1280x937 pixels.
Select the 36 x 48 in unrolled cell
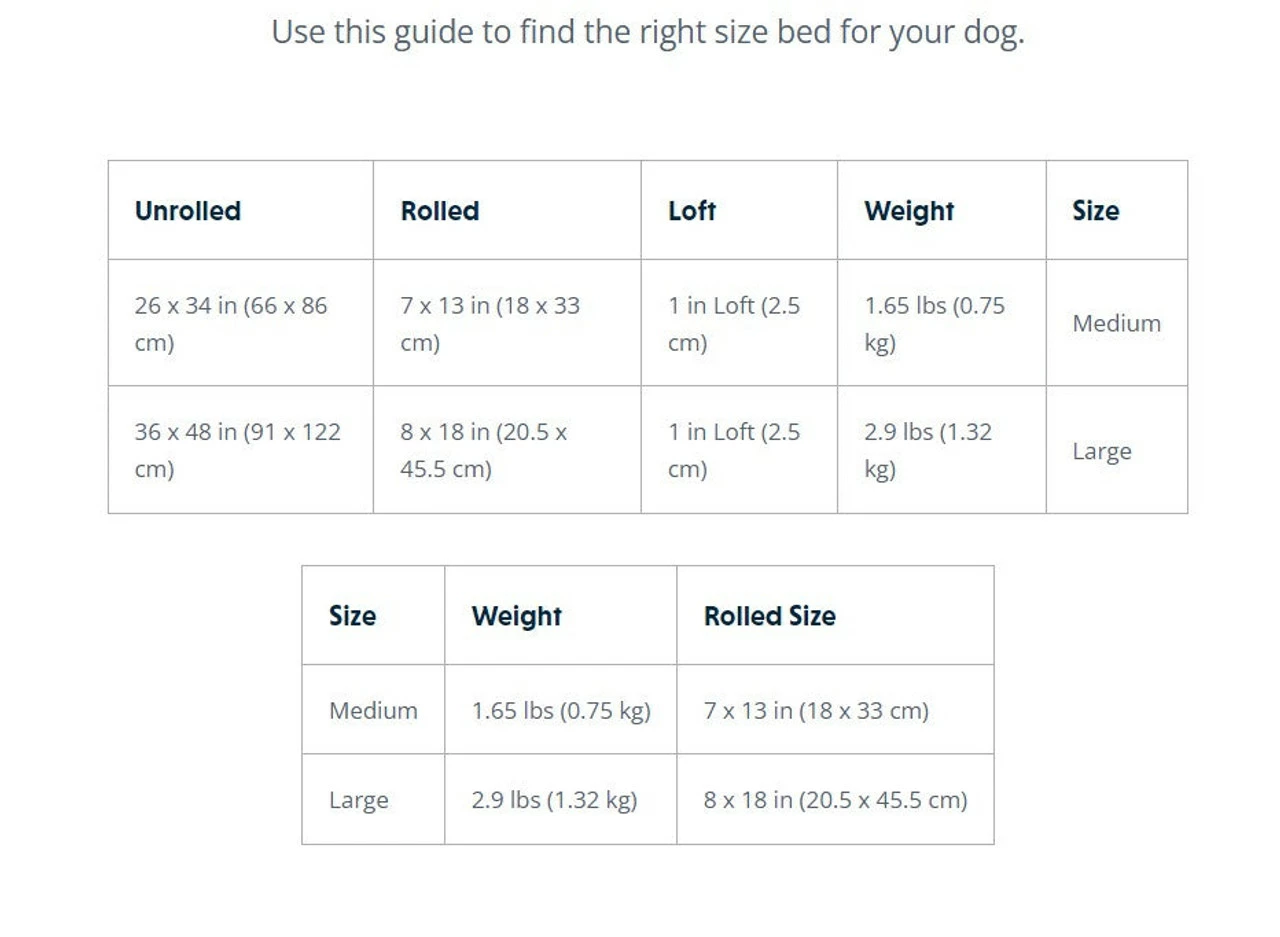(237, 450)
